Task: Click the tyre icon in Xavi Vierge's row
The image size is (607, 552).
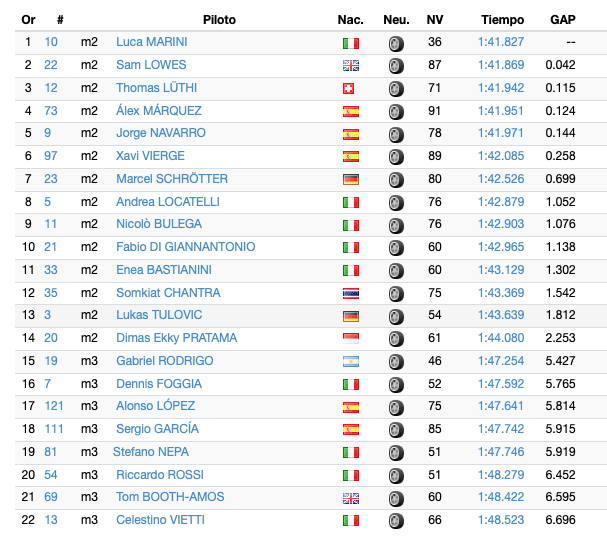Action: click(396, 157)
